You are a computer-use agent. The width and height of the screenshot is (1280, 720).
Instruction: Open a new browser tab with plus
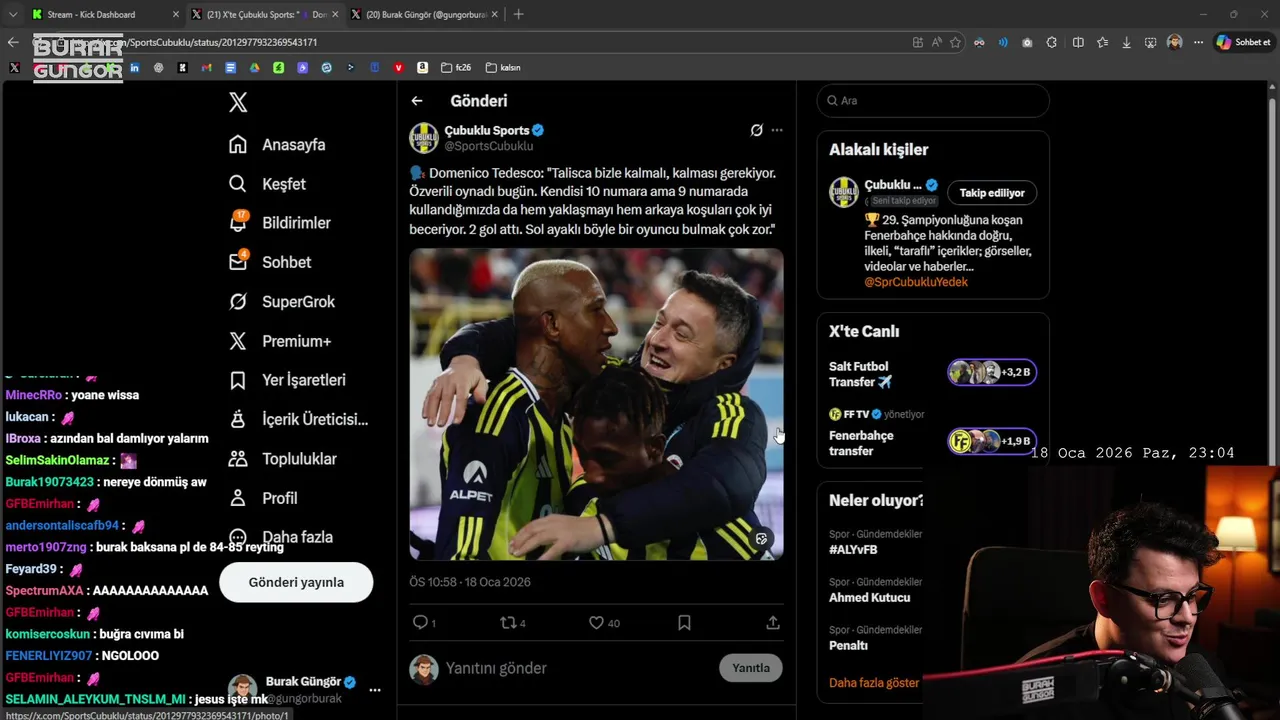coord(518,14)
